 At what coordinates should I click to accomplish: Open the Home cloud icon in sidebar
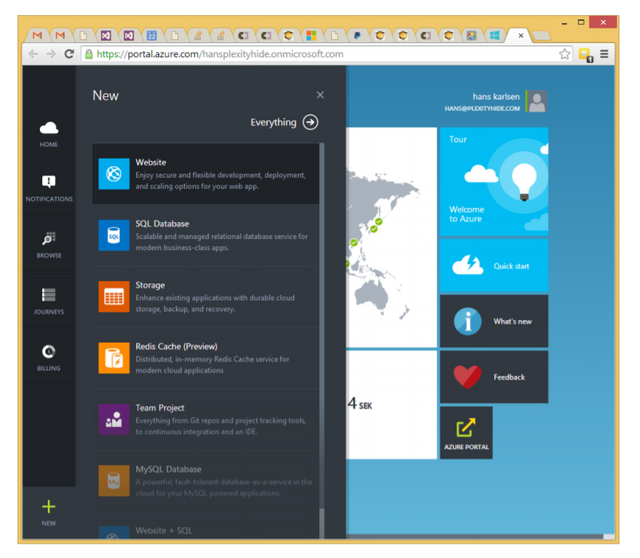coord(49,129)
